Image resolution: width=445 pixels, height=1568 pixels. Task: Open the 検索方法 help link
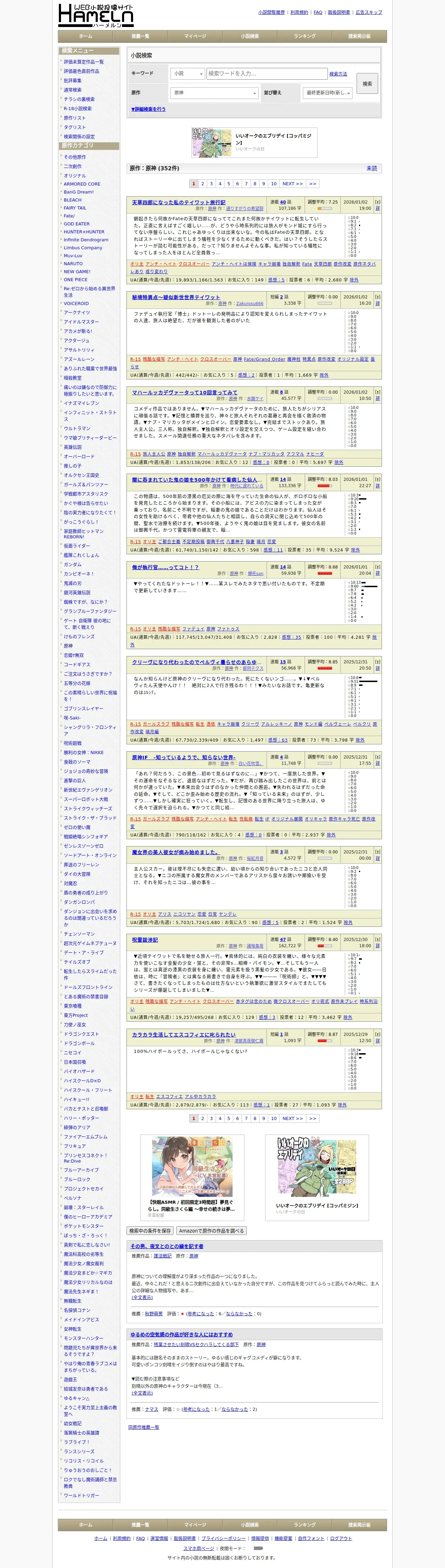click(x=338, y=74)
